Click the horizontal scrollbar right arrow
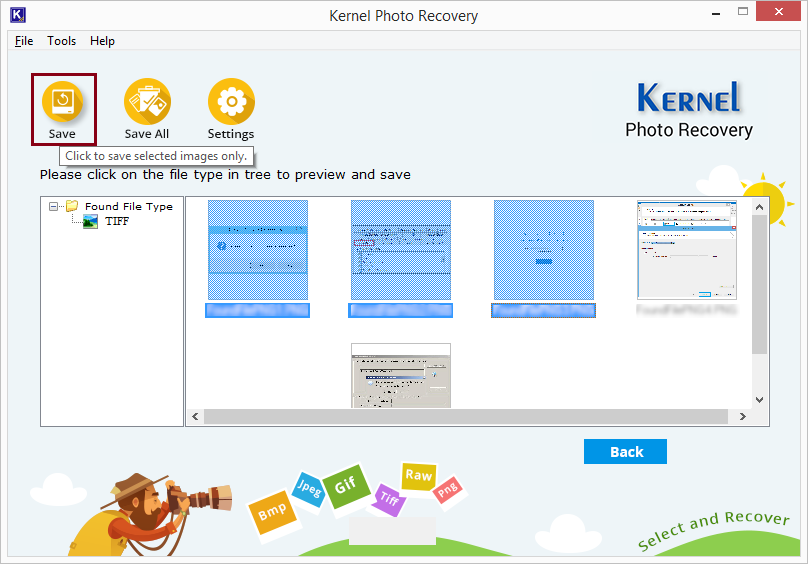The width and height of the screenshot is (808, 564). point(743,417)
